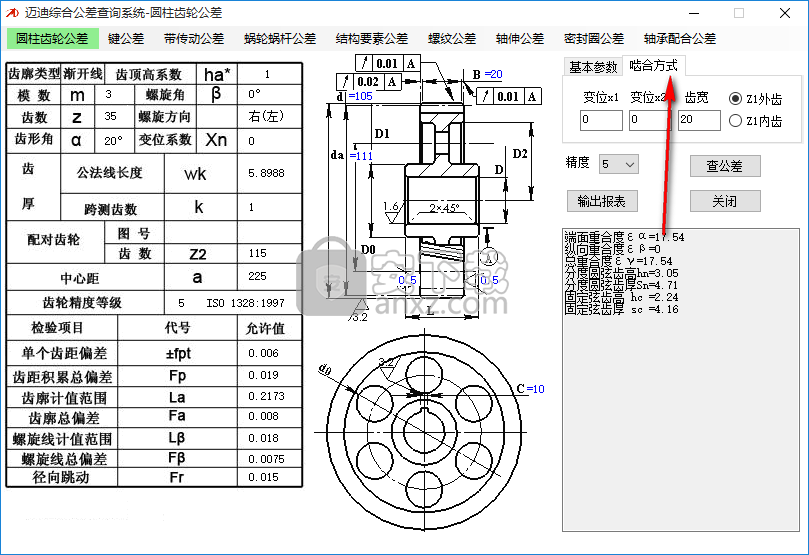This screenshot has height=555, width=809.
Task: Click the Fβ value 0.0075
Action: click(x=266, y=459)
